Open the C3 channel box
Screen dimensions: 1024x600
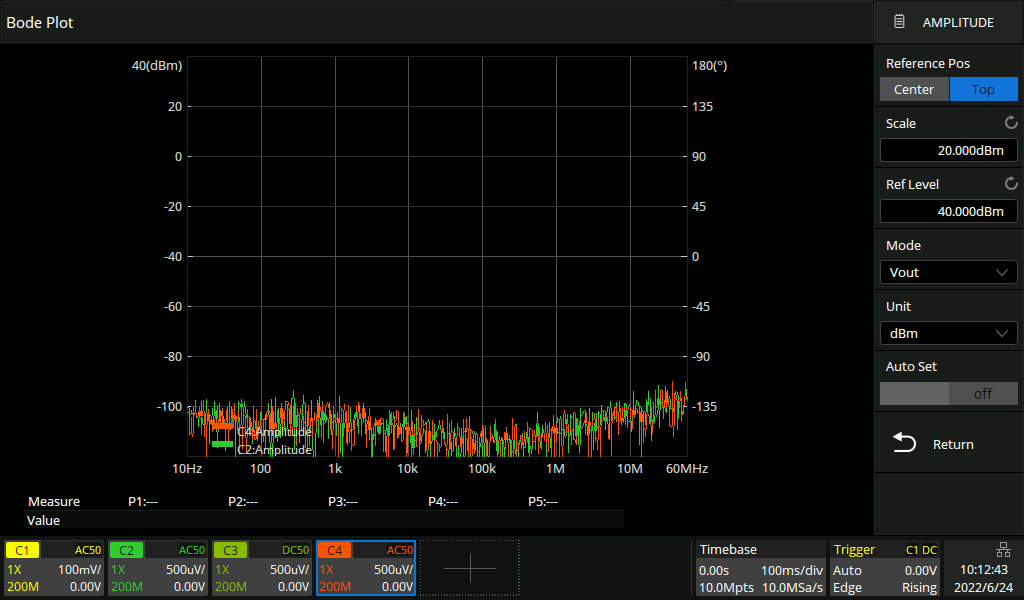click(261, 568)
